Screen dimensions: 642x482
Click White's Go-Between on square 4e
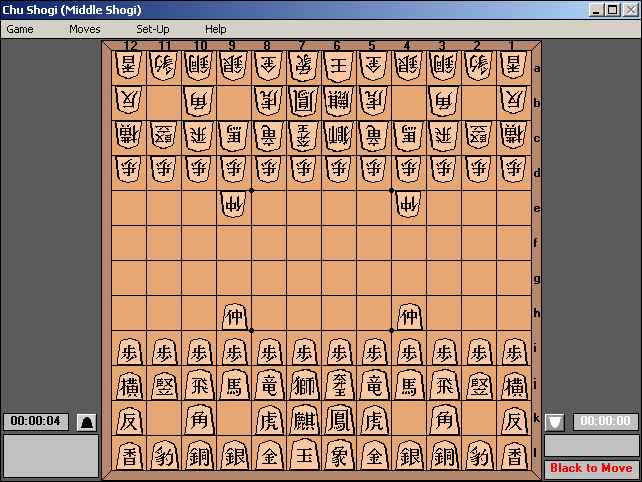tap(409, 205)
